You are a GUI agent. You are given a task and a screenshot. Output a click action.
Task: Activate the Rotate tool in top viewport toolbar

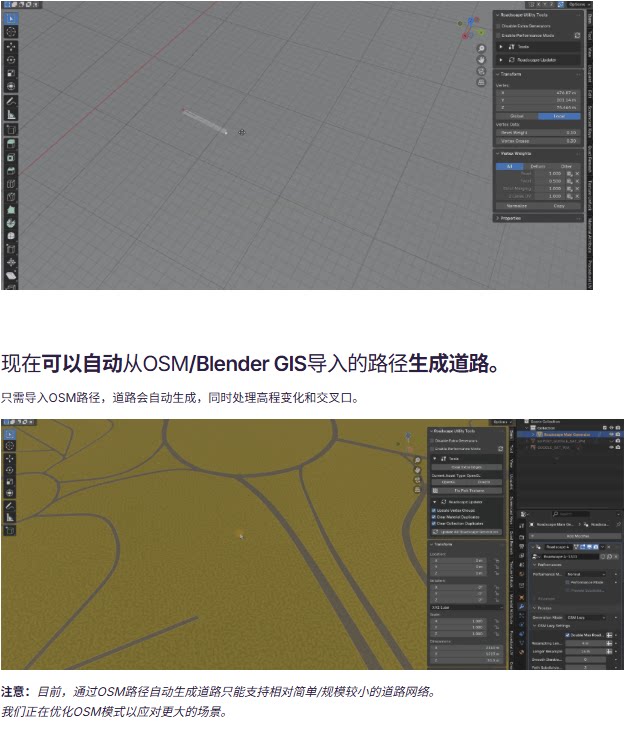click(x=11, y=60)
